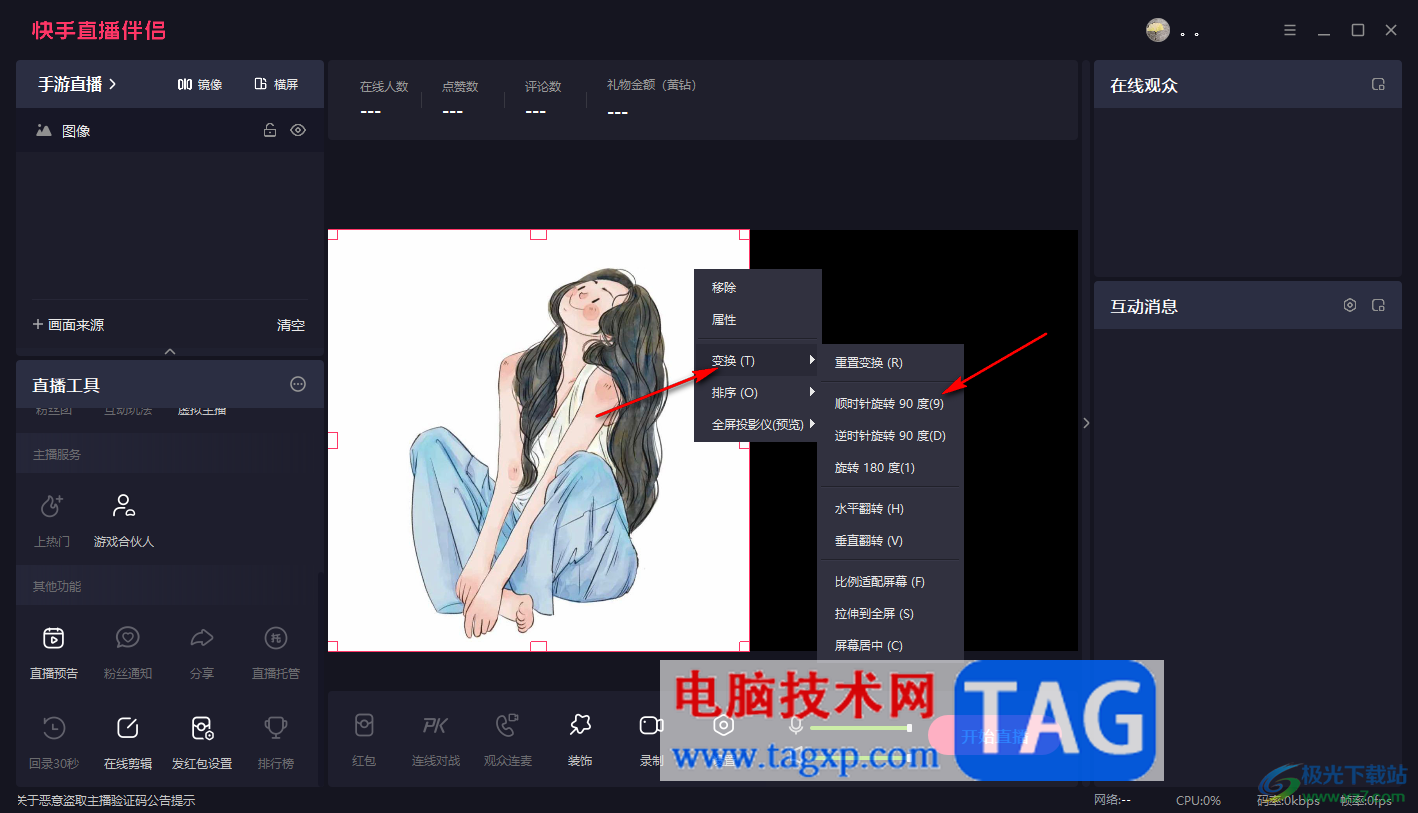Add a new 画面来源
The height and width of the screenshot is (813, 1418).
(x=68, y=325)
